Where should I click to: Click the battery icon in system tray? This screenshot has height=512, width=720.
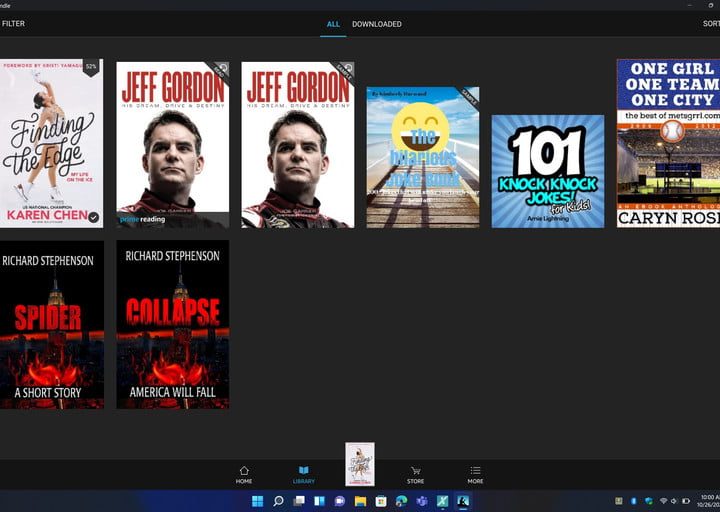click(x=686, y=501)
